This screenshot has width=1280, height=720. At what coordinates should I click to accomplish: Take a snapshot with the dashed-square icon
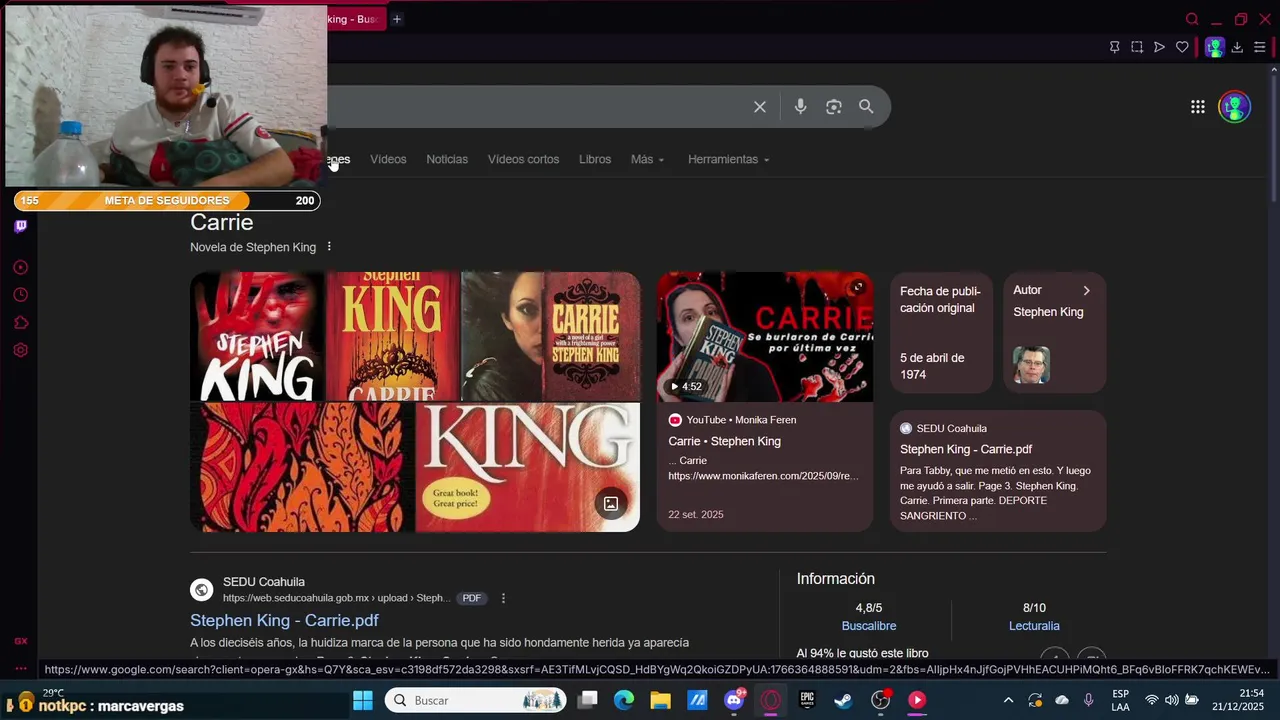pyautogui.click(x=1137, y=47)
